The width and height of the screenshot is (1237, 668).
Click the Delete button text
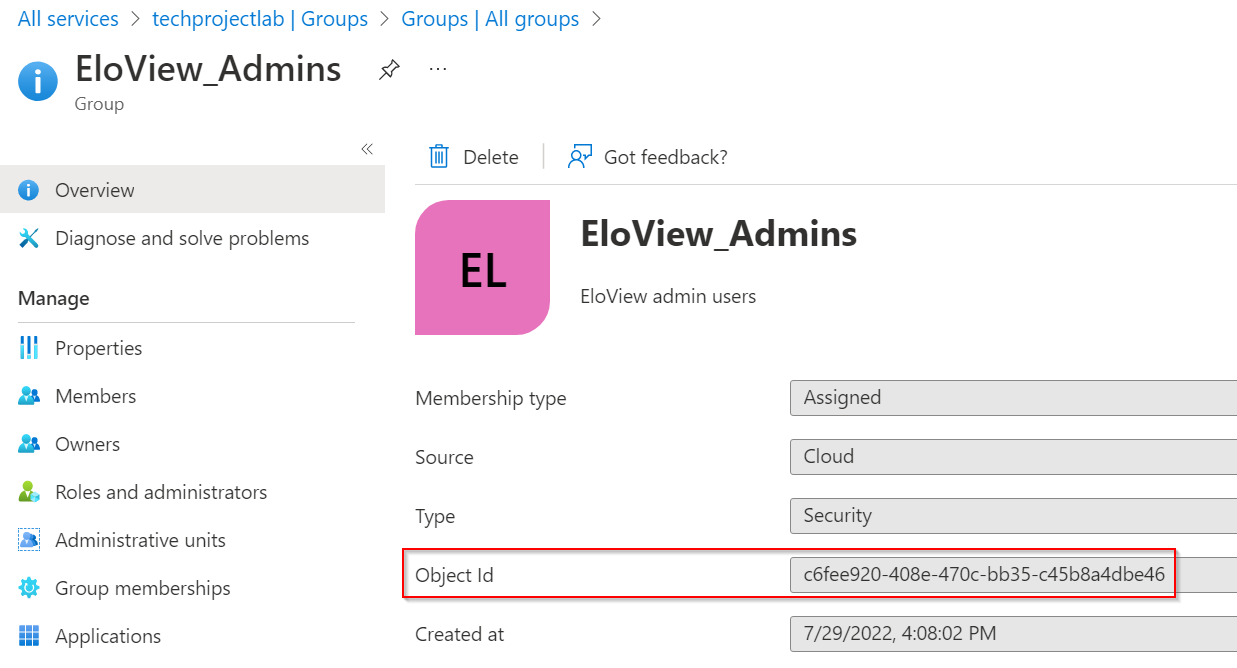click(491, 158)
